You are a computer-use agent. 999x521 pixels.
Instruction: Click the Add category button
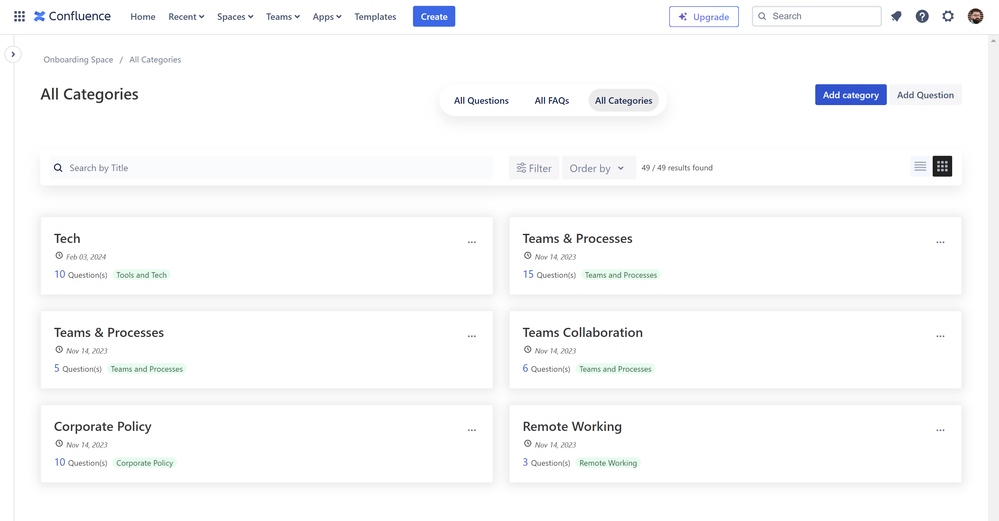coord(851,95)
